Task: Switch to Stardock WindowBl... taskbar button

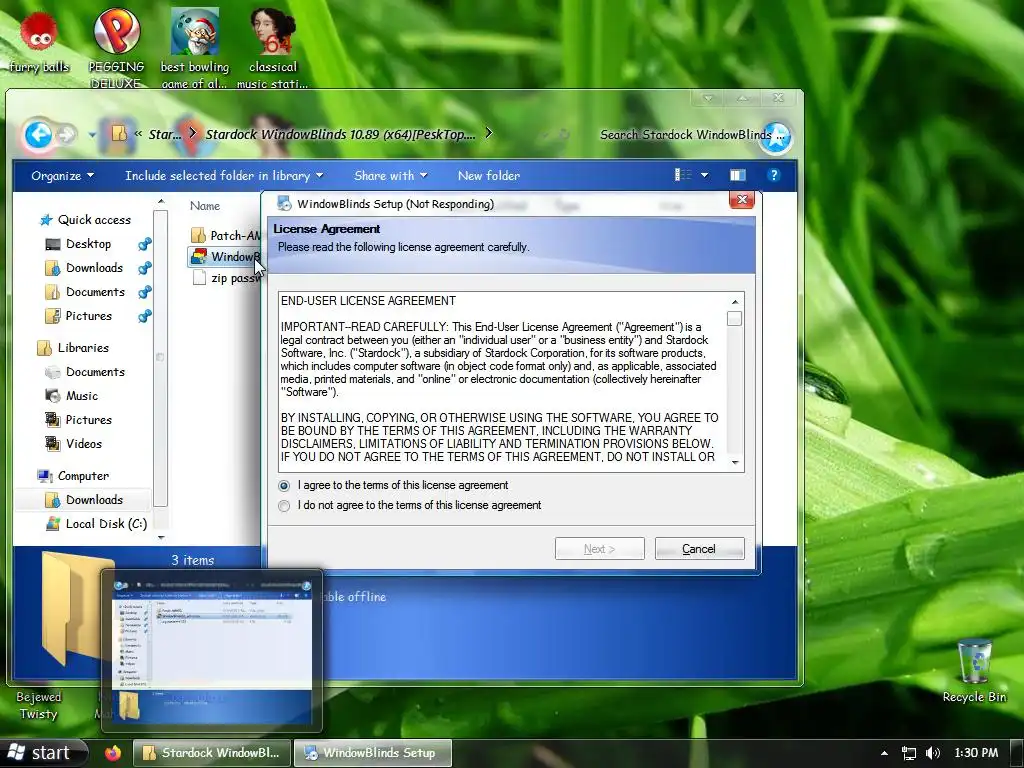Action: coord(212,753)
